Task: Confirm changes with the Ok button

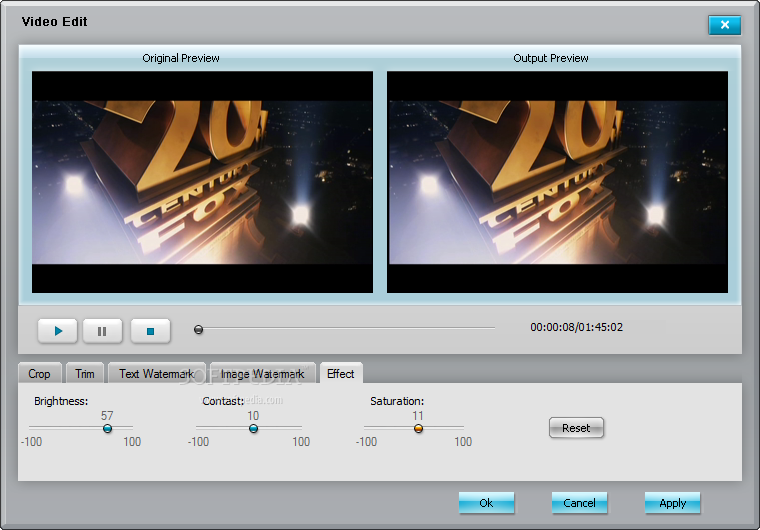Action: coord(486,503)
